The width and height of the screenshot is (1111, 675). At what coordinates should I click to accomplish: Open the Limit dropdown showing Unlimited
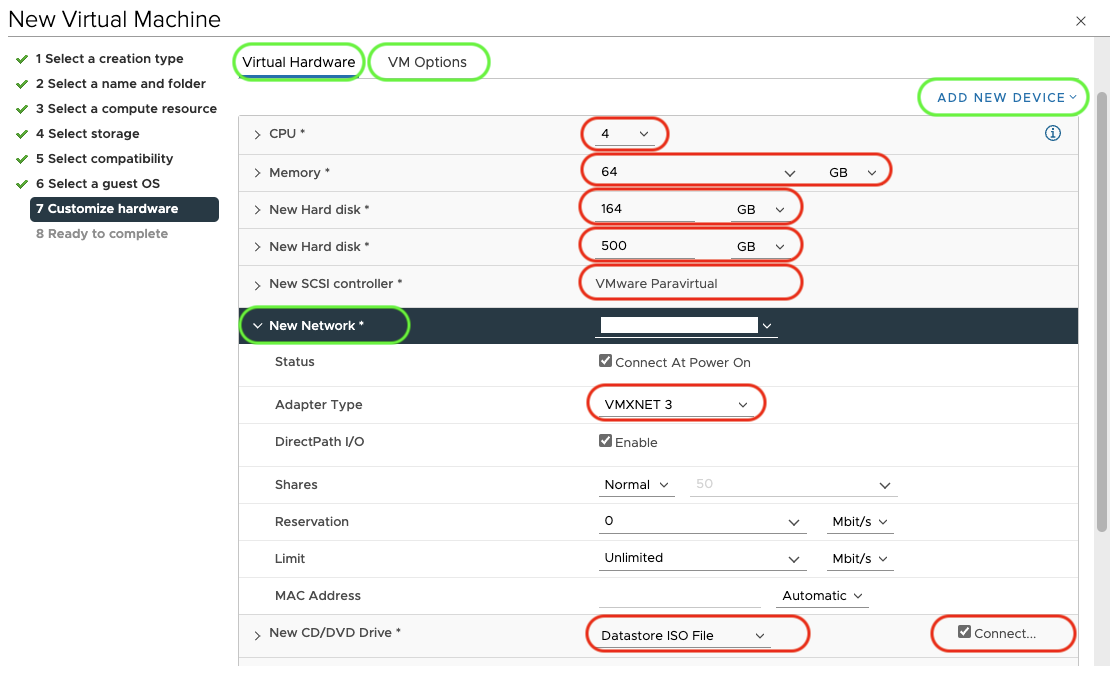click(x=702, y=558)
